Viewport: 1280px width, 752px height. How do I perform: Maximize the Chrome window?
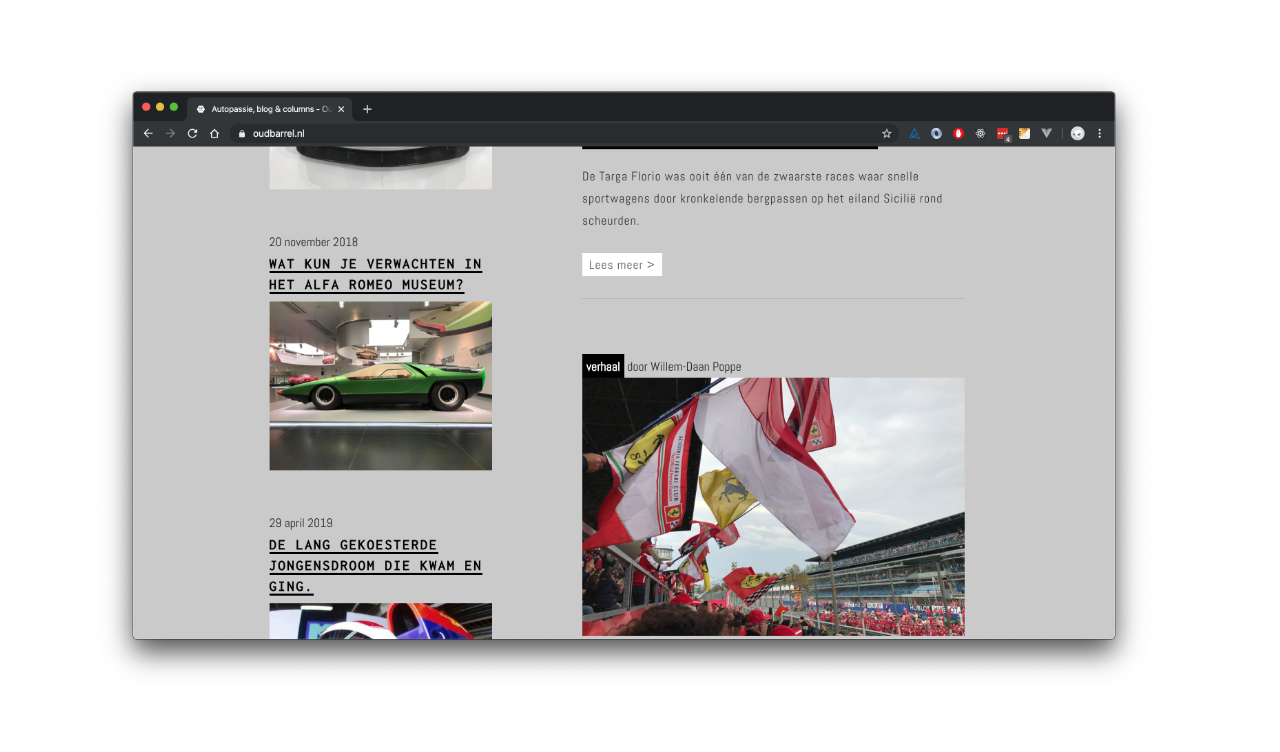tap(174, 107)
